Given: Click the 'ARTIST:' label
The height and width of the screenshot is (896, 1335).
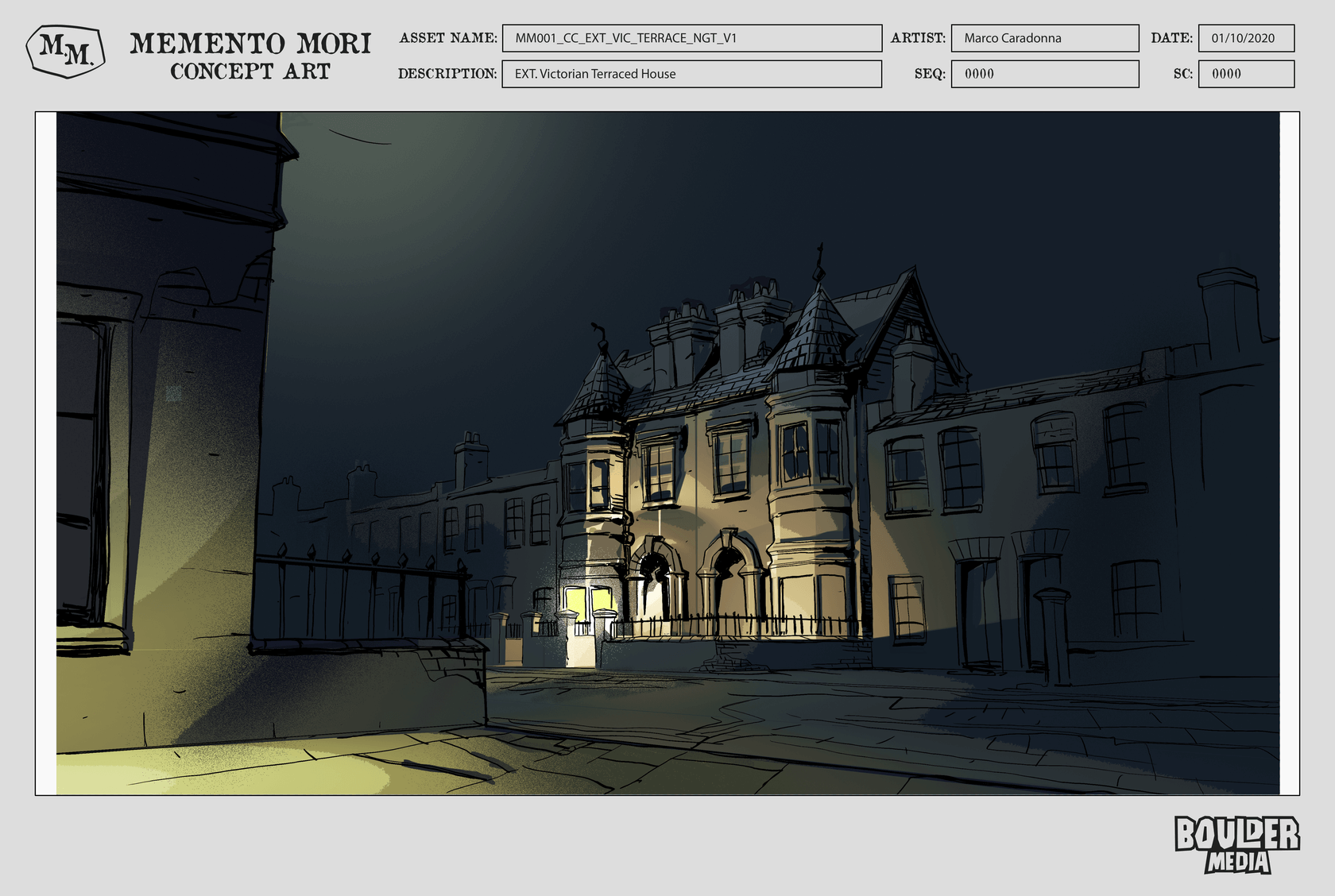Looking at the screenshot, I should click(x=918, y=38).
